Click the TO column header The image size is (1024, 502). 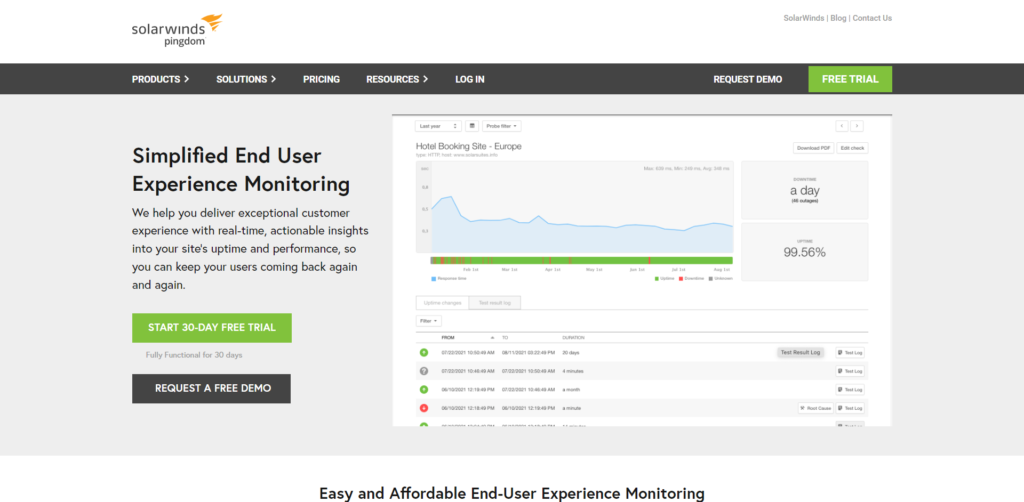[x=505, y=337]
